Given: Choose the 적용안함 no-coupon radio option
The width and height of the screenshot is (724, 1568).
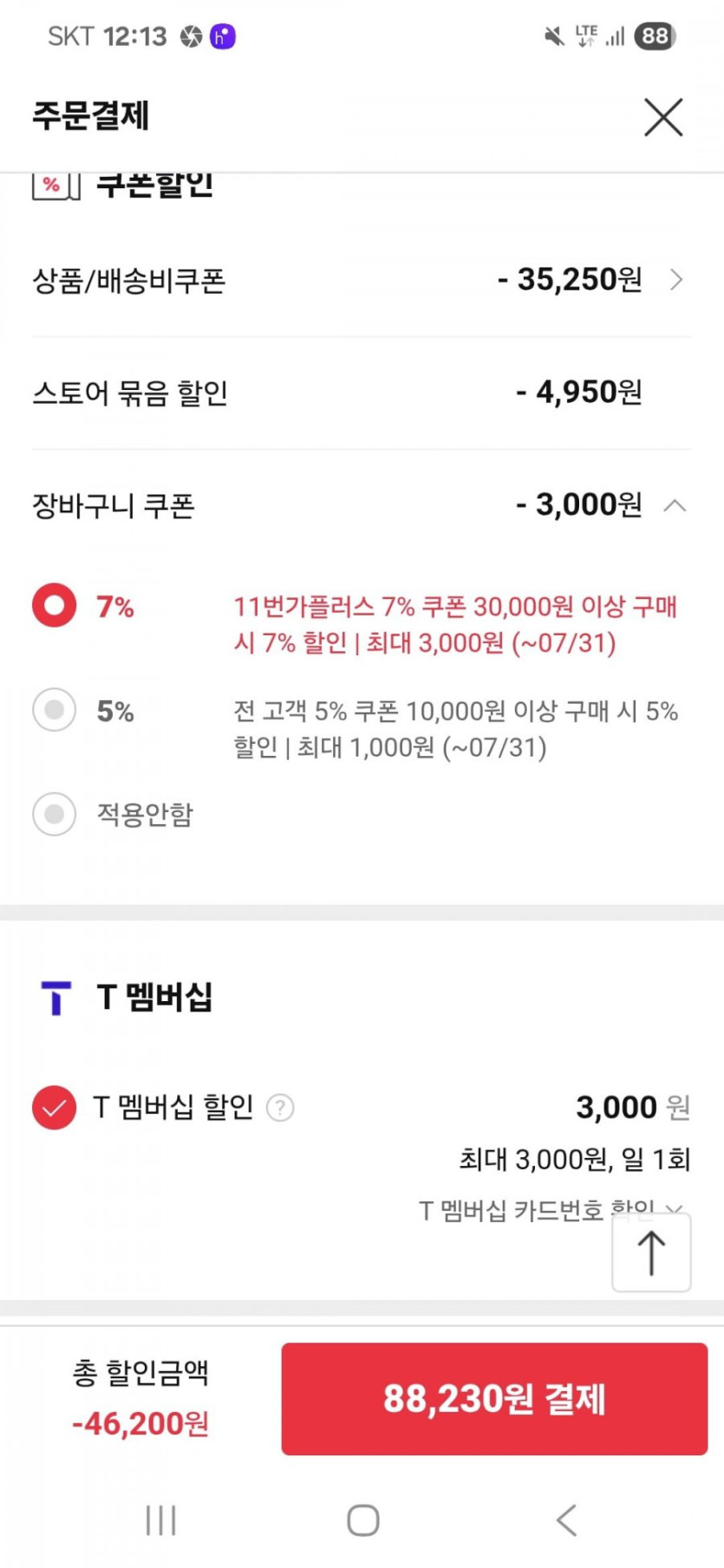Looking at the screenshot, I should click(x=55, y=814).
